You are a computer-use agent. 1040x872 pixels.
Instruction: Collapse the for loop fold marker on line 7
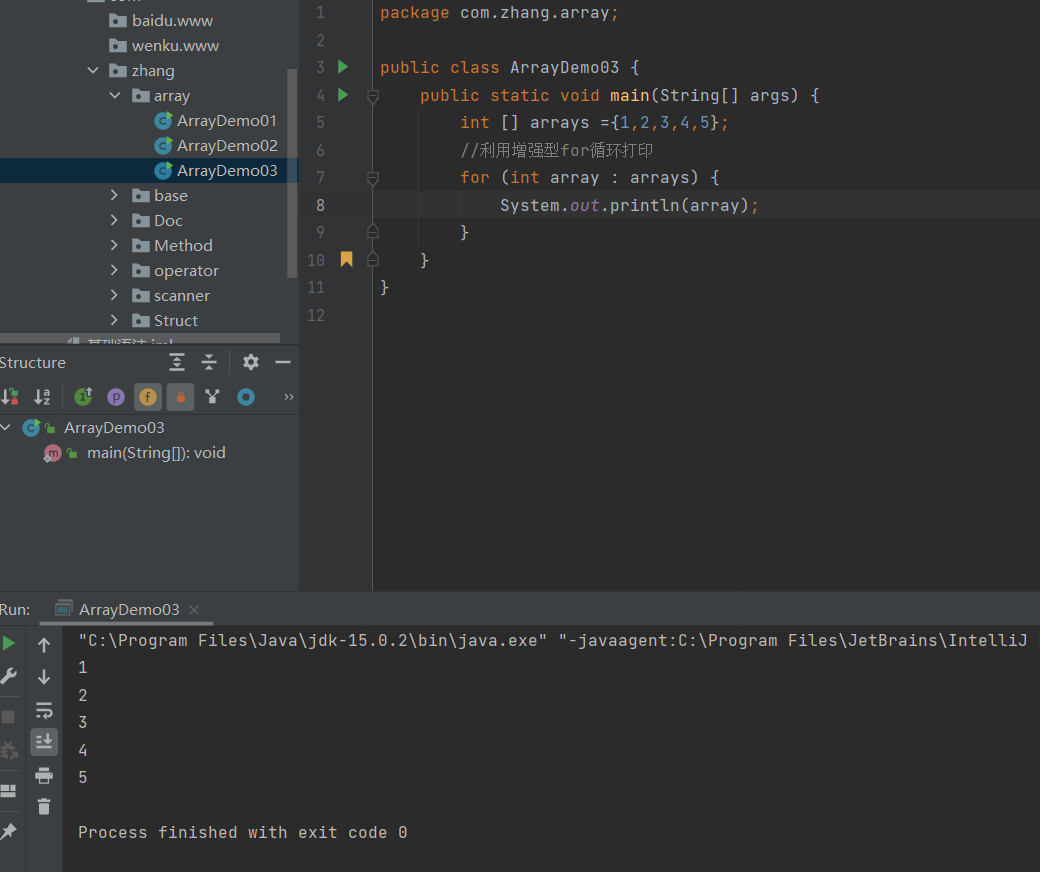(x=373, y=178)
